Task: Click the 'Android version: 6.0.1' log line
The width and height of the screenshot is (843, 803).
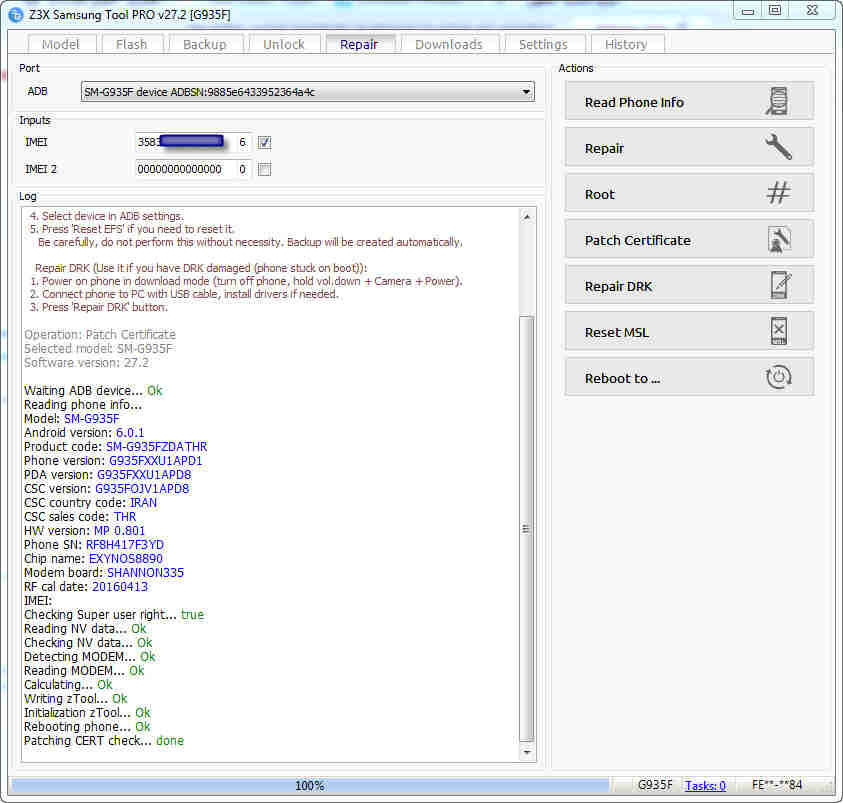Action: [x=84, y=433]
